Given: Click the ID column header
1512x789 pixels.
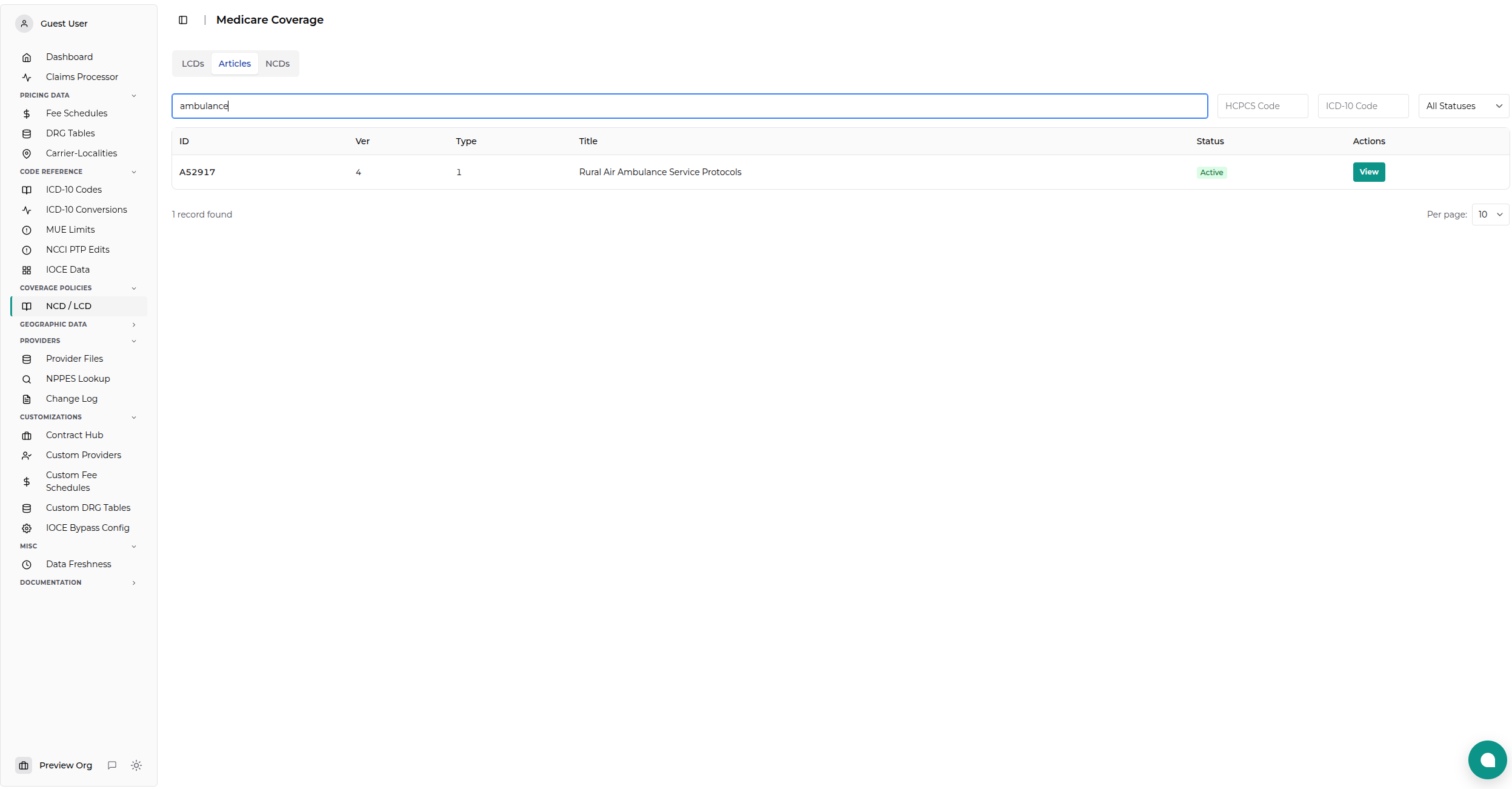Looking at the screenshot, I should click(x=184, y=141).
